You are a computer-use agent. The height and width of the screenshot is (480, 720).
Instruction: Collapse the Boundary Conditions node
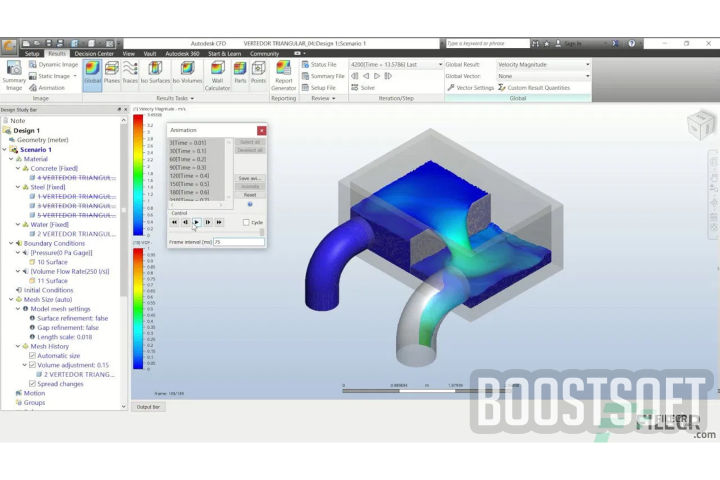click(x=11, y=243)
